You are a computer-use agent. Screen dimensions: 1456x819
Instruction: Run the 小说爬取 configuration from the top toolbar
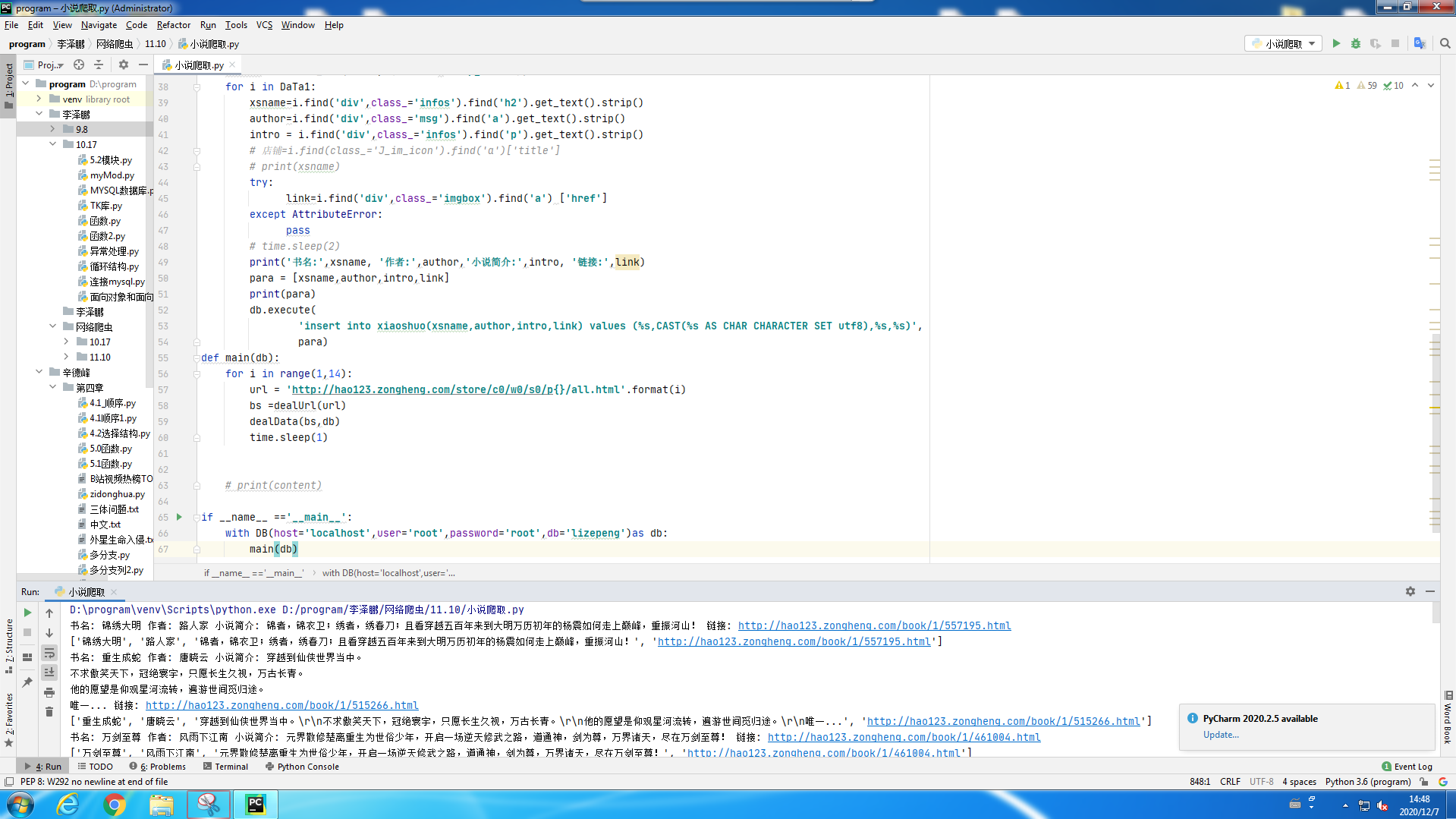pos(1336,43)
